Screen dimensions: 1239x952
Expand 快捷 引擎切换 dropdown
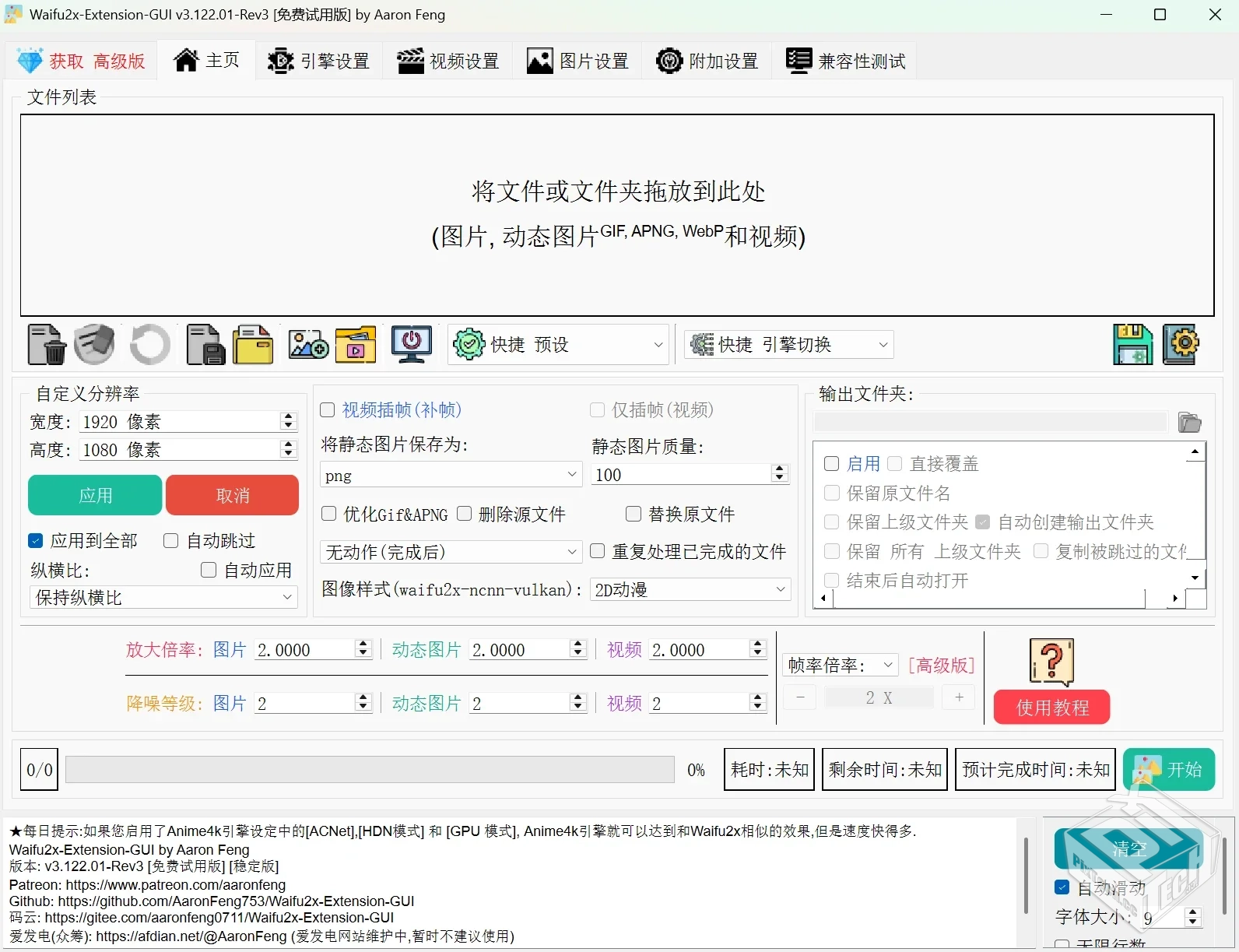click(x=788, y=344)
